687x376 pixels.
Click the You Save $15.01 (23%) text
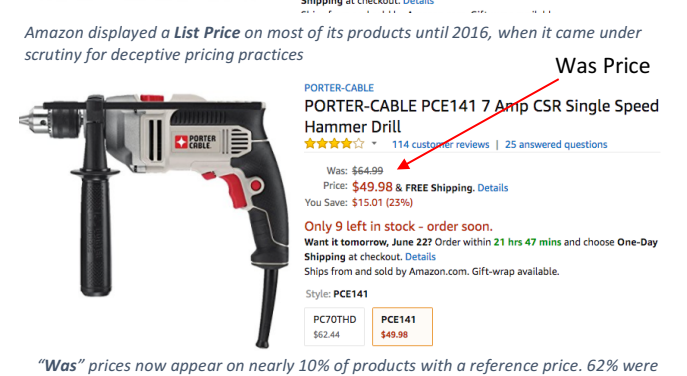click(358, 202)
